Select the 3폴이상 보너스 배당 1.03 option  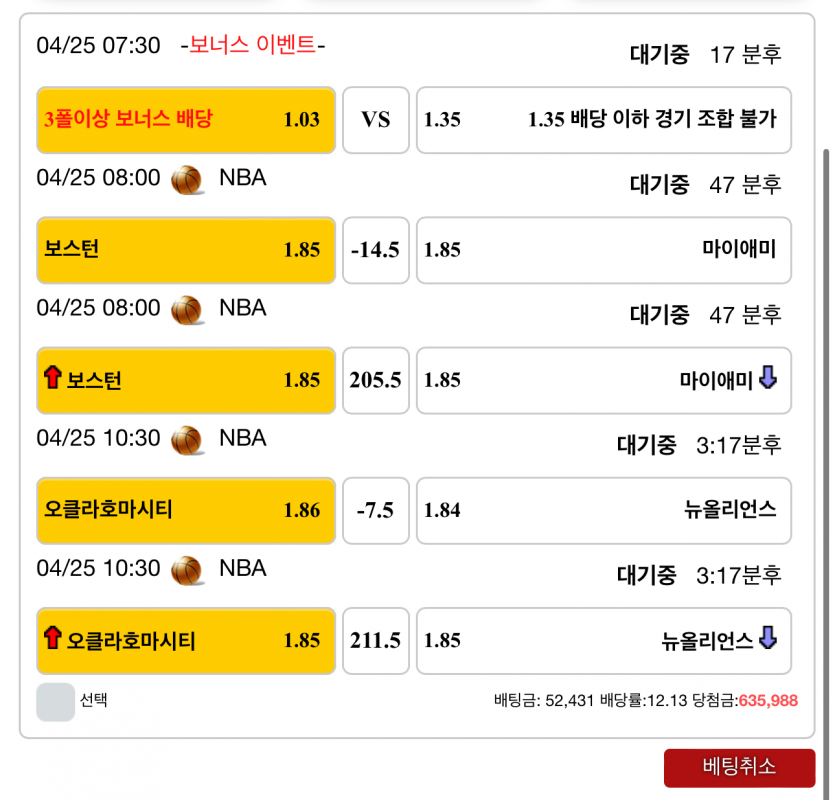[x=186, y=120]
